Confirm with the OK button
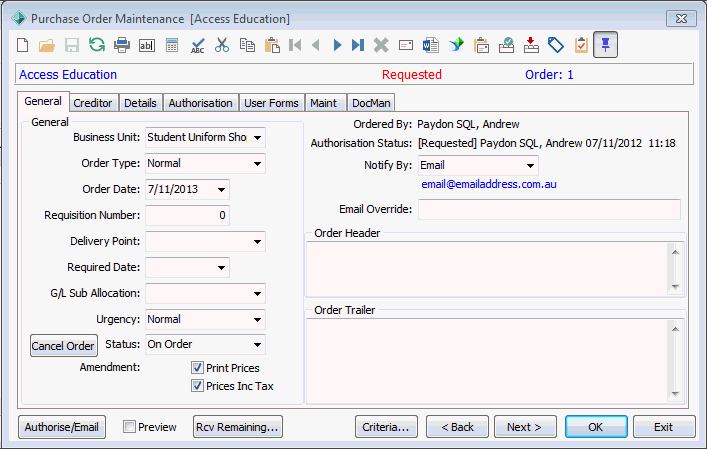Image resolution: width=707 pixels, height=449 pixels. point(596,427)
